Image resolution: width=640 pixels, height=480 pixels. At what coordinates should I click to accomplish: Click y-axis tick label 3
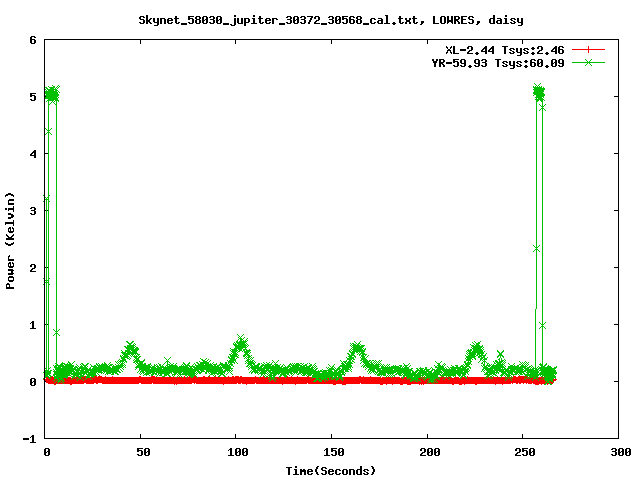coord(33,211)
